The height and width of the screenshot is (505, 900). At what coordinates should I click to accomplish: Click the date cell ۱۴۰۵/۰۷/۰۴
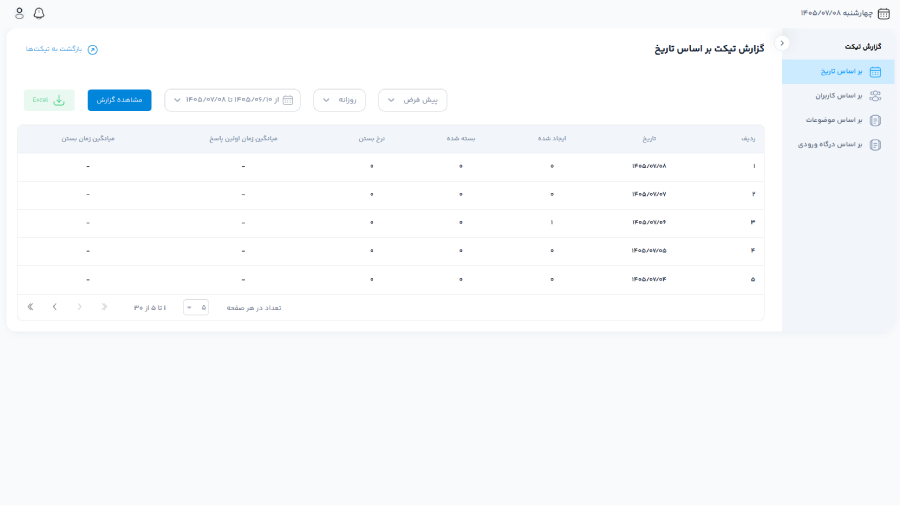coord(649,279)
